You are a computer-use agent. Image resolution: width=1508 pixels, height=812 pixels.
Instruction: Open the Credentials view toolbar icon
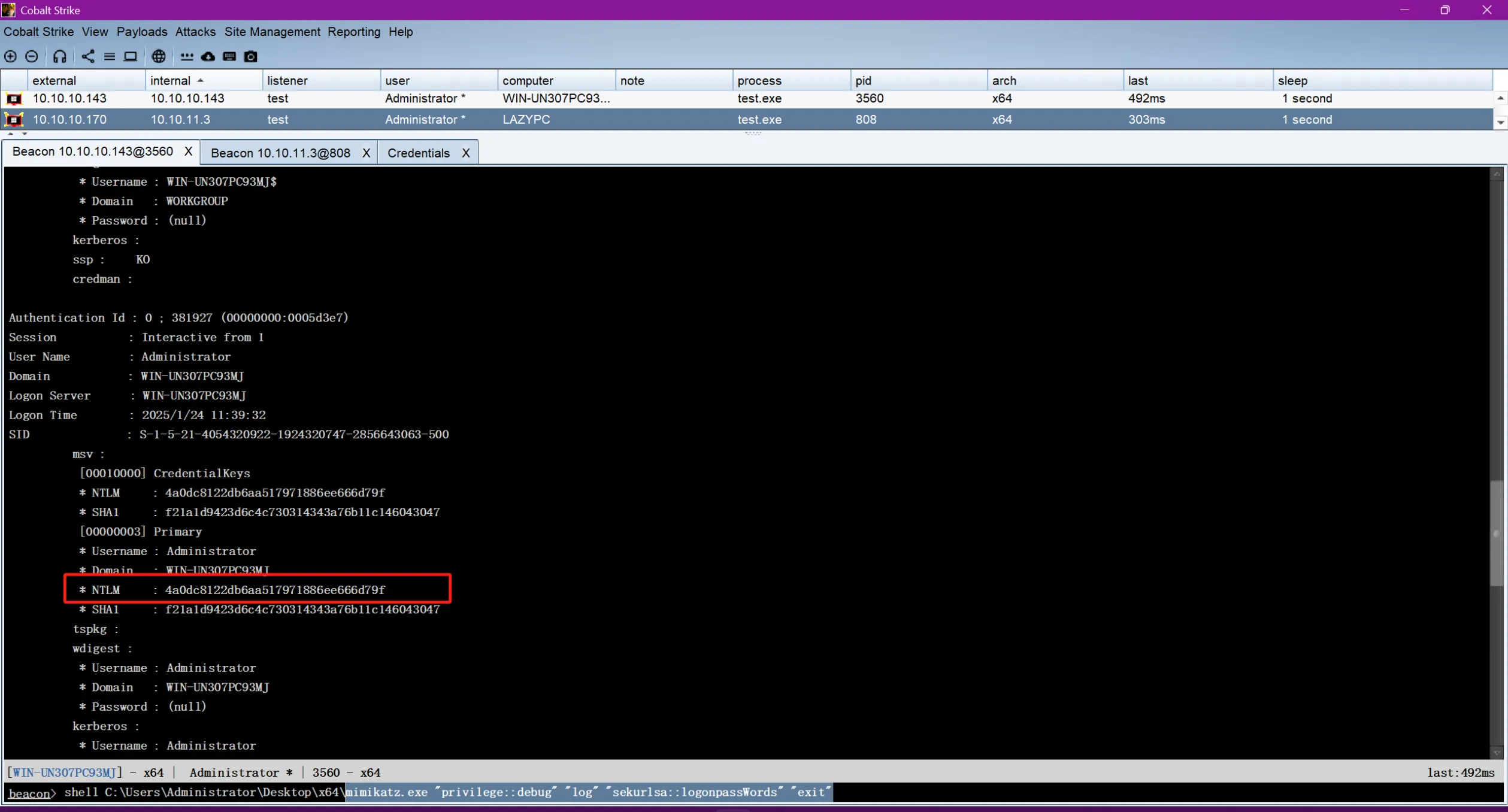(x=187, y=56)
